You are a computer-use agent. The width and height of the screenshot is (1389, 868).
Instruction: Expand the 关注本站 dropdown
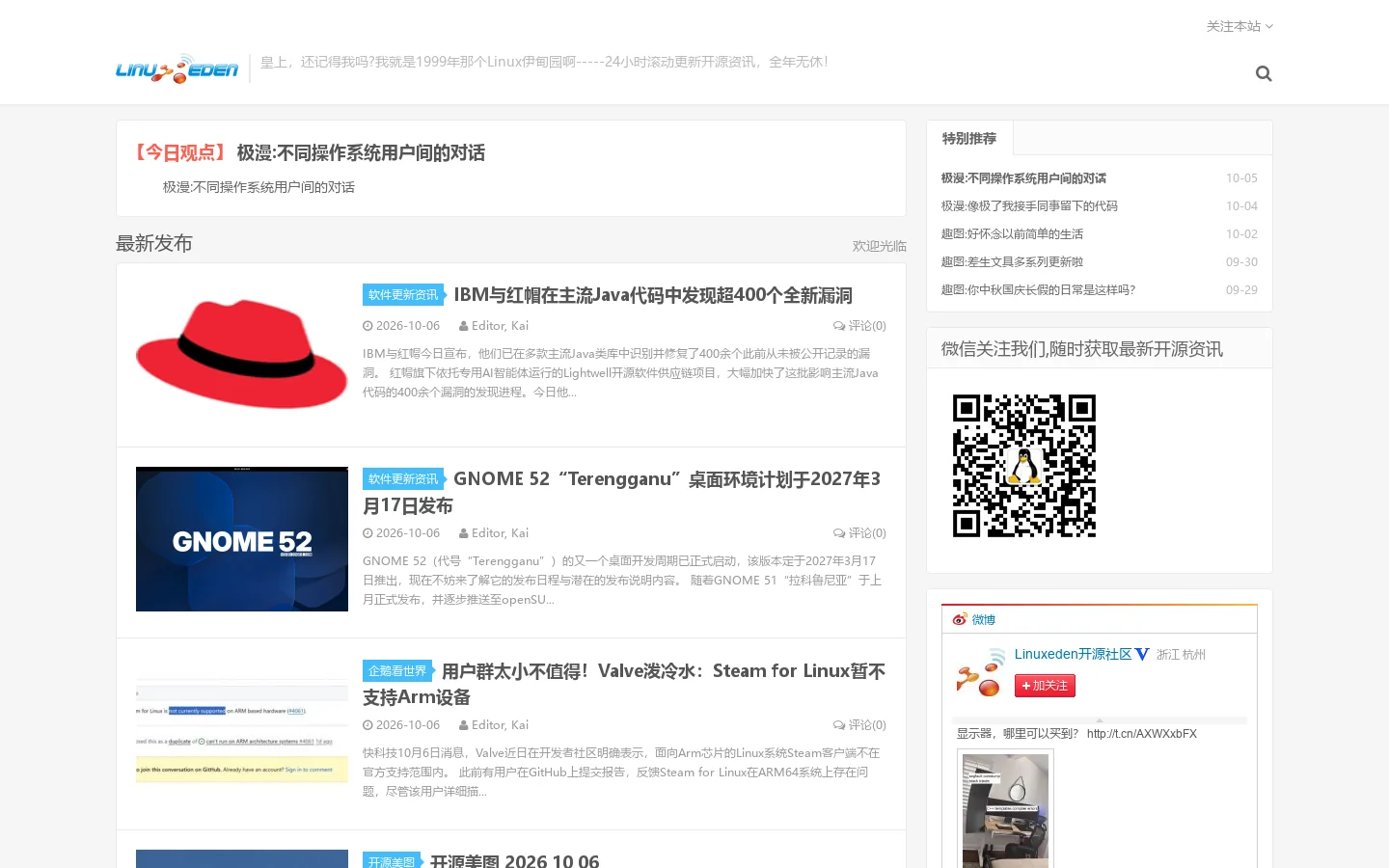pos(1239,26)
